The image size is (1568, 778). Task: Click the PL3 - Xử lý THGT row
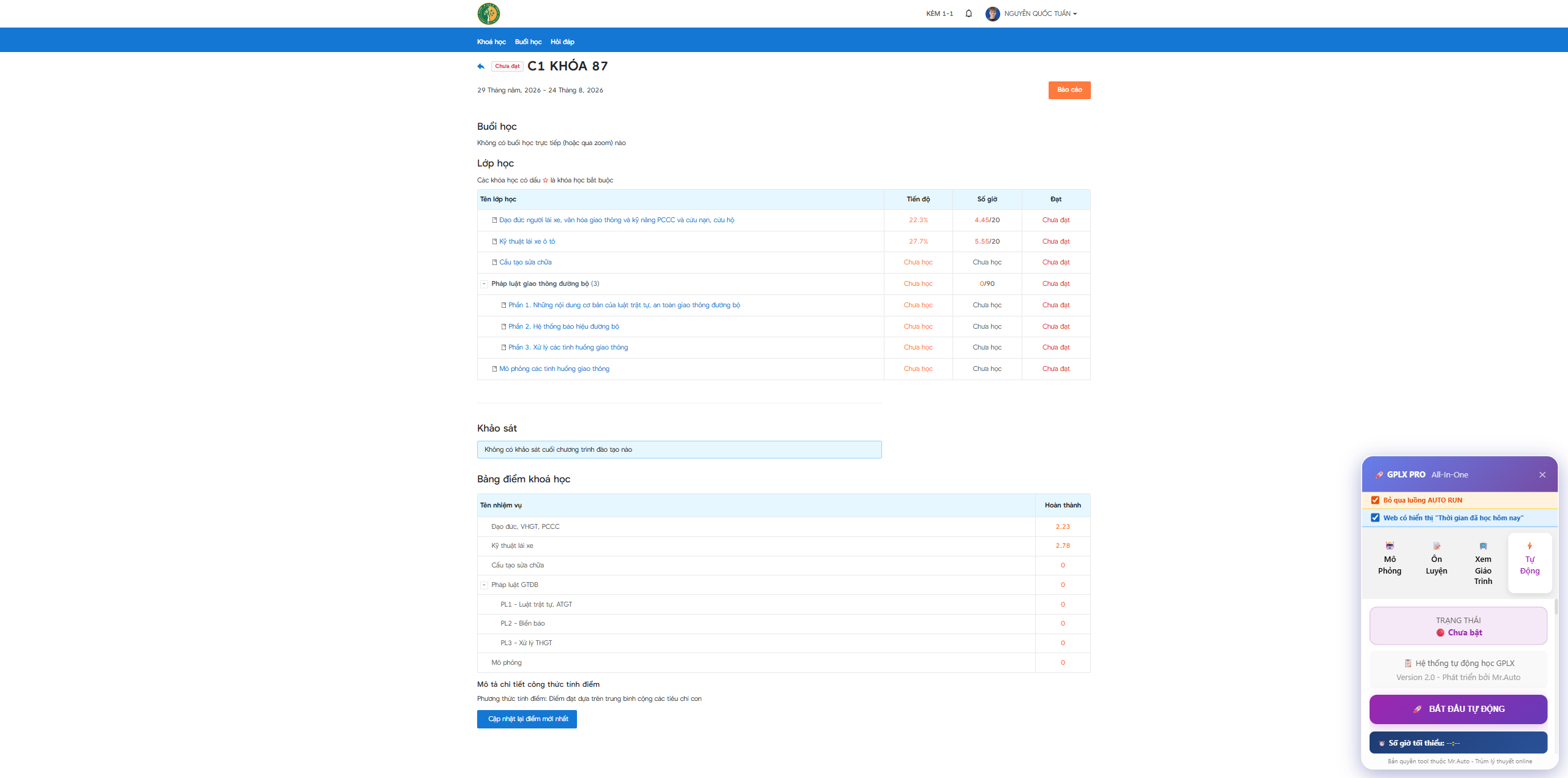(x=783, y=643)
